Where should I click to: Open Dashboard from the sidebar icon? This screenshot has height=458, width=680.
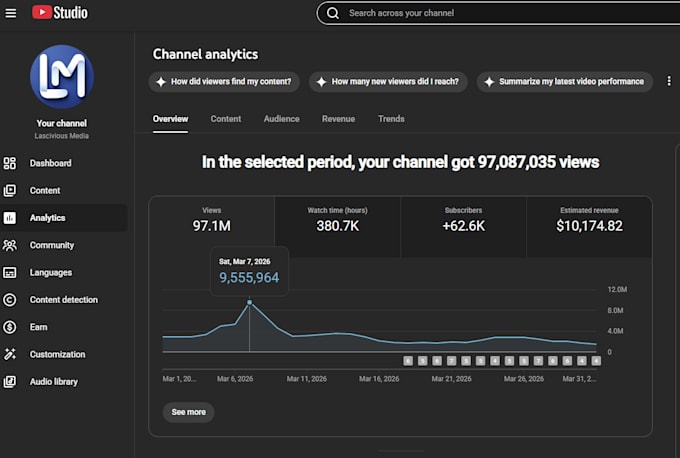click(10, 163)
